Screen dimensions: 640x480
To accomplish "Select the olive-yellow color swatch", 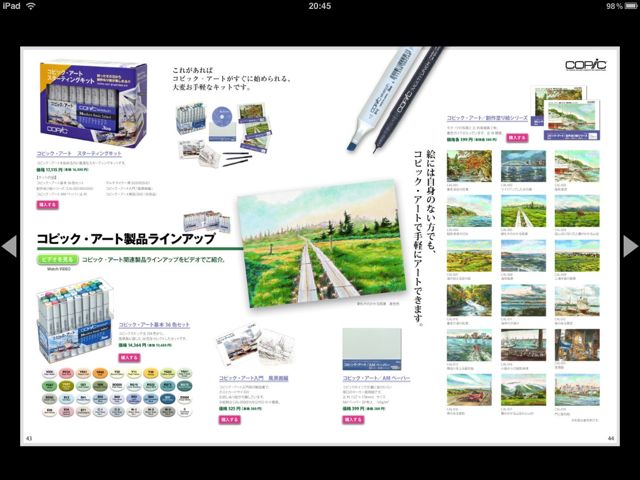I will [x=66, y=386].
